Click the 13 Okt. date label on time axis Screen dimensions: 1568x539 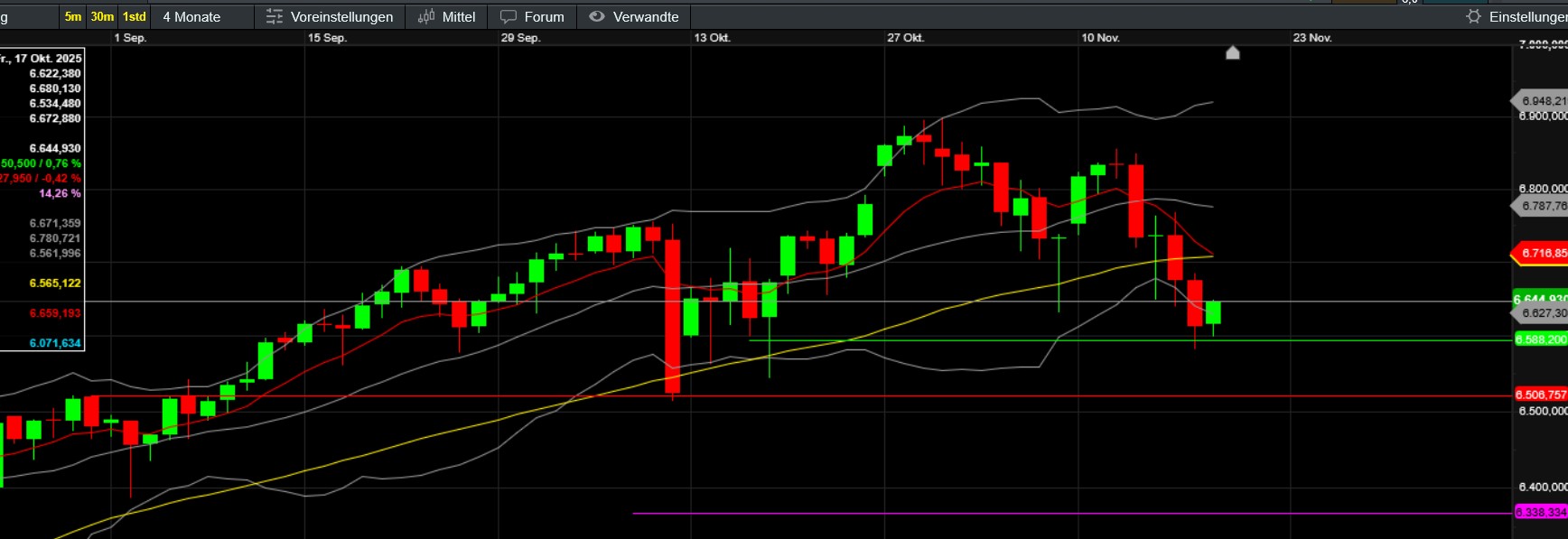[x=712, y=38]
